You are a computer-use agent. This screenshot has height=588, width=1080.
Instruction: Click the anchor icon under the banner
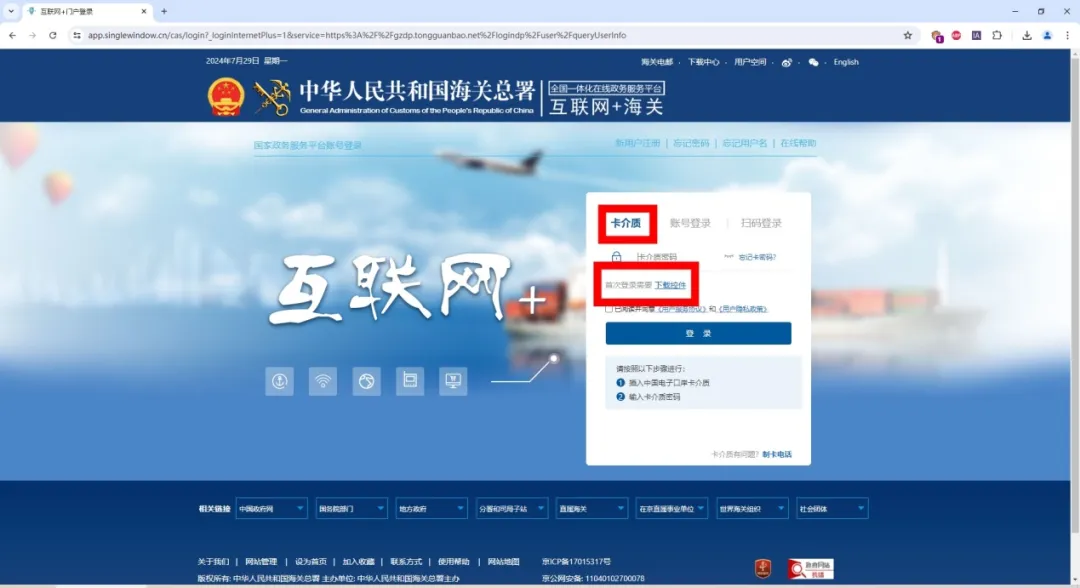(x=280, y=381)
